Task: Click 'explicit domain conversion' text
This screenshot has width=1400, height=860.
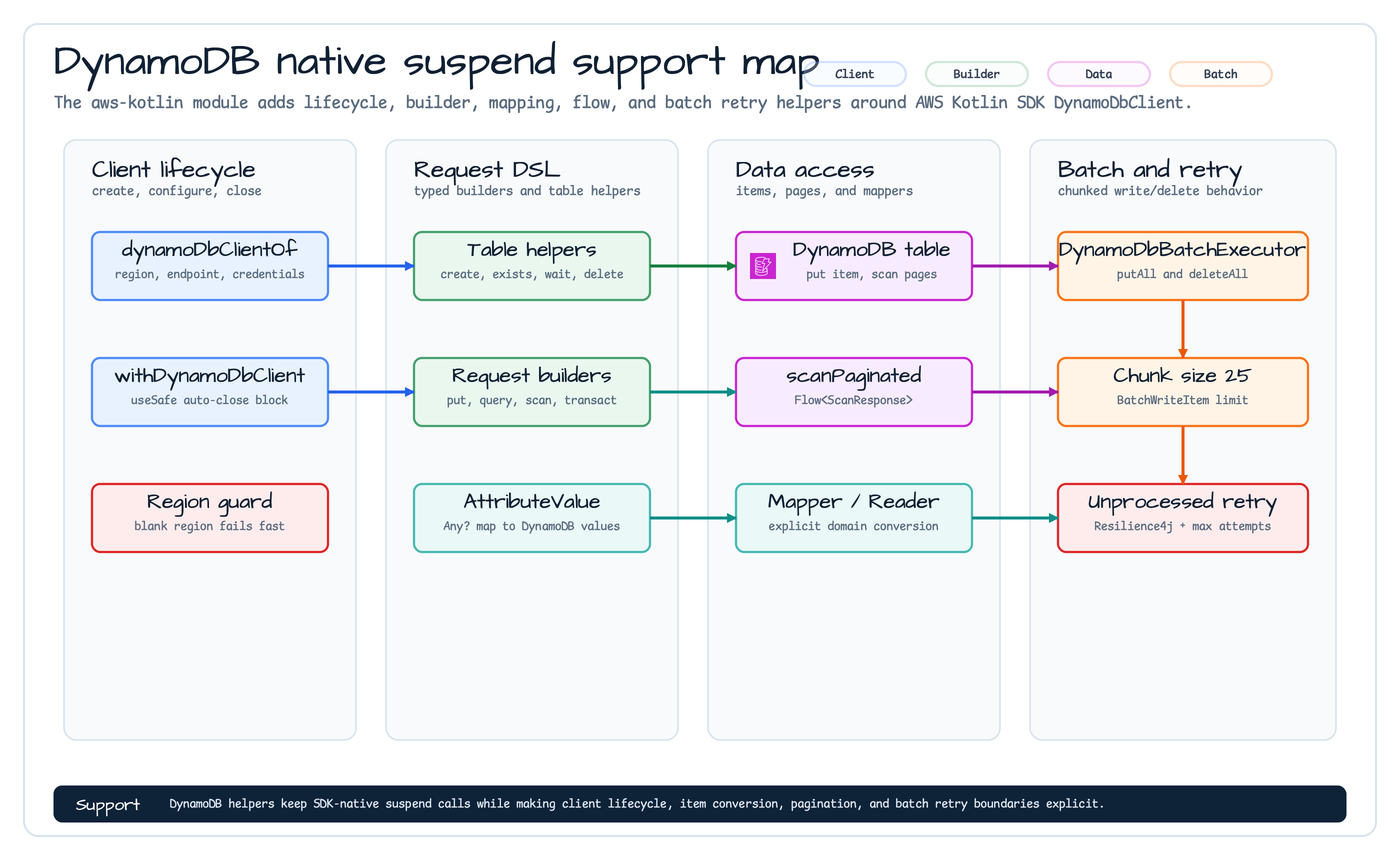Action: click(x=853, y=526)
